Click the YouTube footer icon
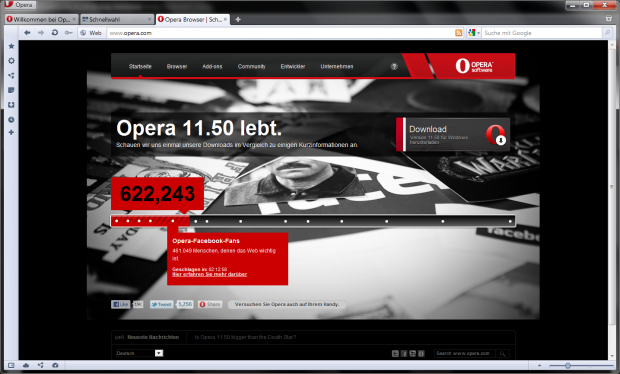This screenshot has height=374, width=620. pos(412,353)
